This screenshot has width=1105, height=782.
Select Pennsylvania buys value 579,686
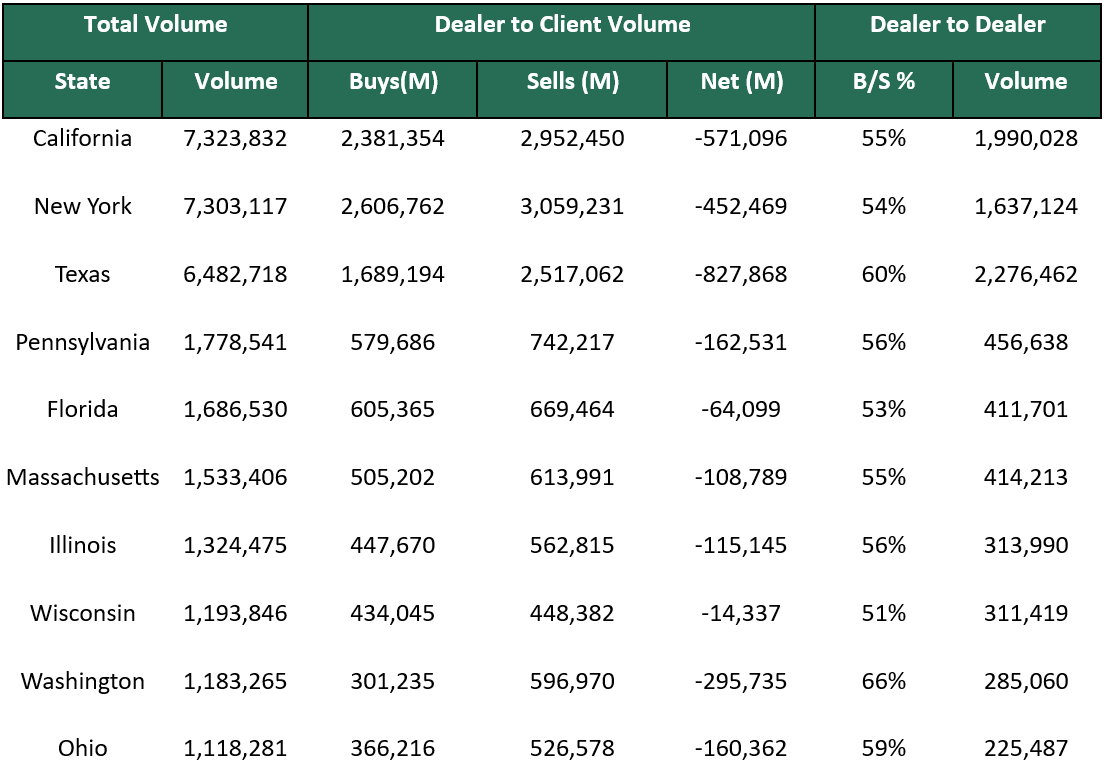(393, 343)
